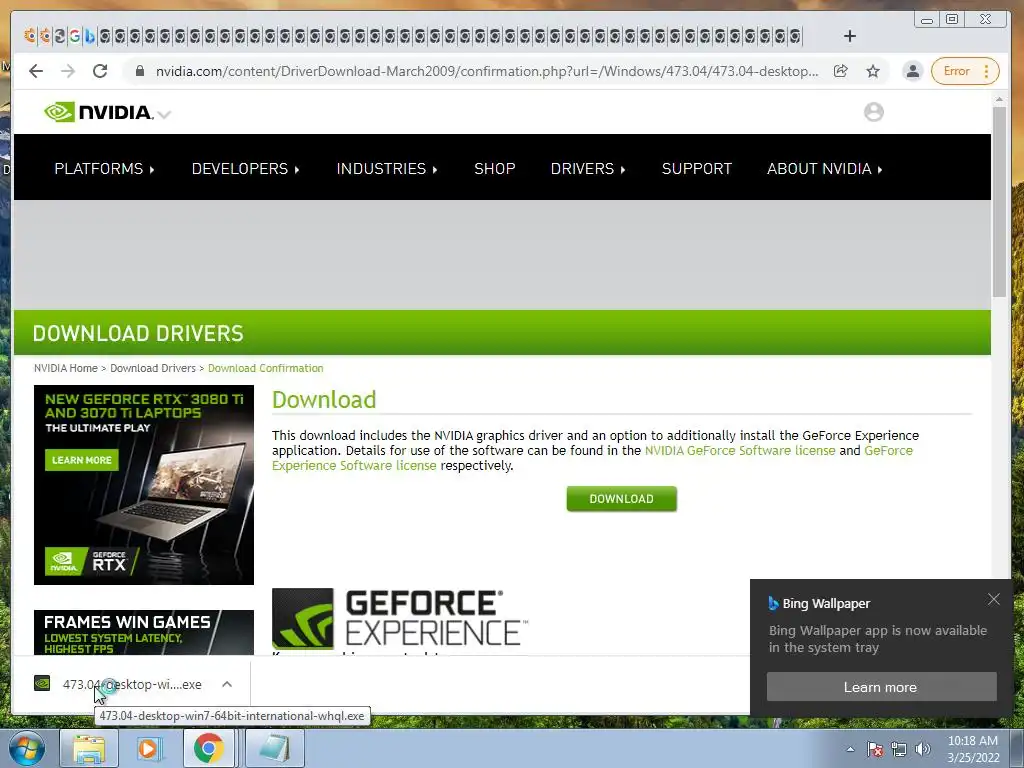
Task: Bookmark this page with the star icon
Action: (872, 71)
